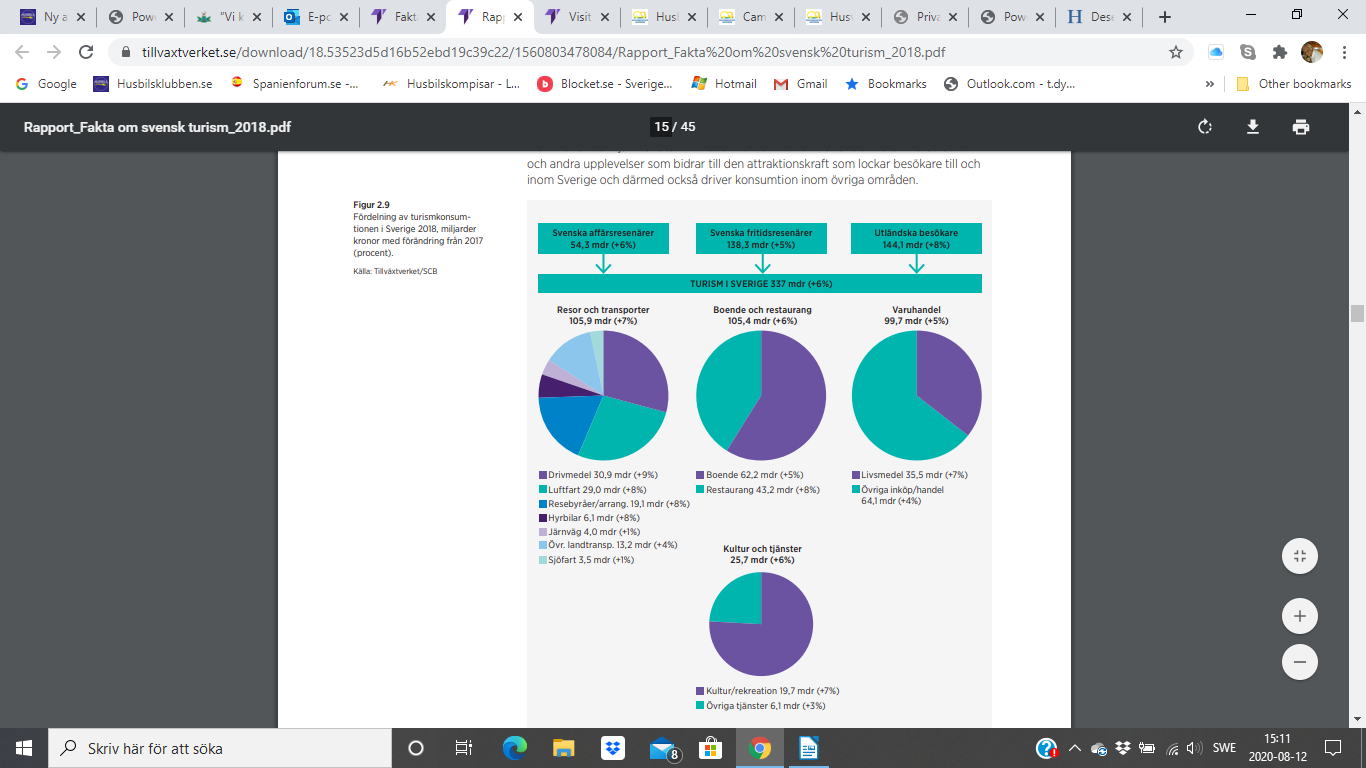This screenshot has height=768, width=1366.
Task: Zoom in on the PDF
Action: point(1300,616)
